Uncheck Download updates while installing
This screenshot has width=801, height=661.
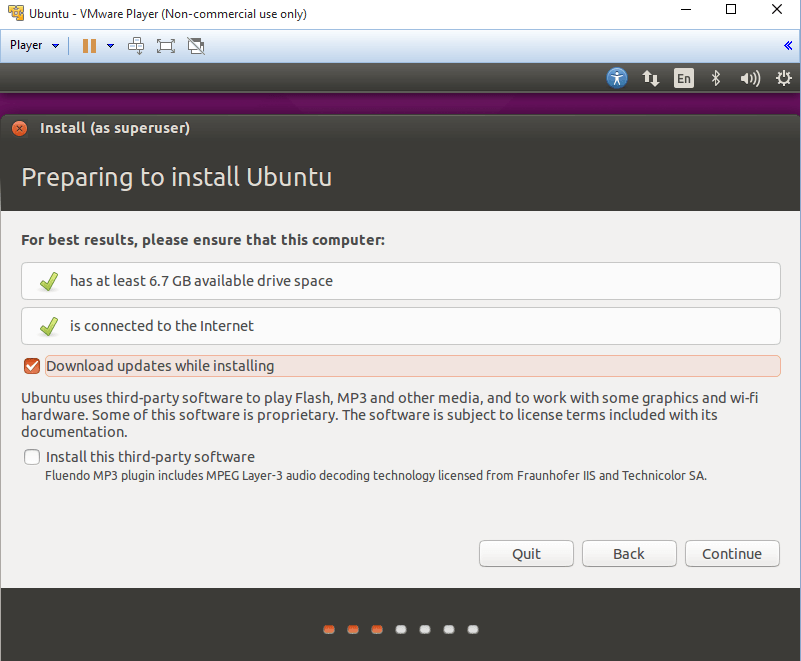[x=32, y=366]
